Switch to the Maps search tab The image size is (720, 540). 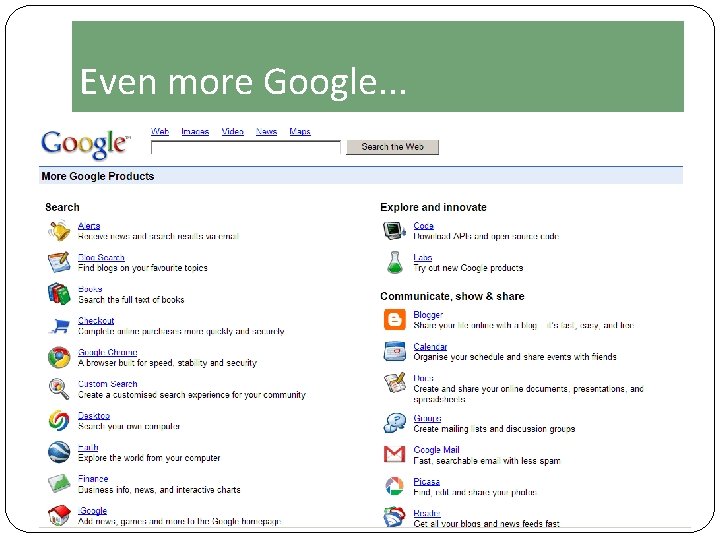coord(300,131)
